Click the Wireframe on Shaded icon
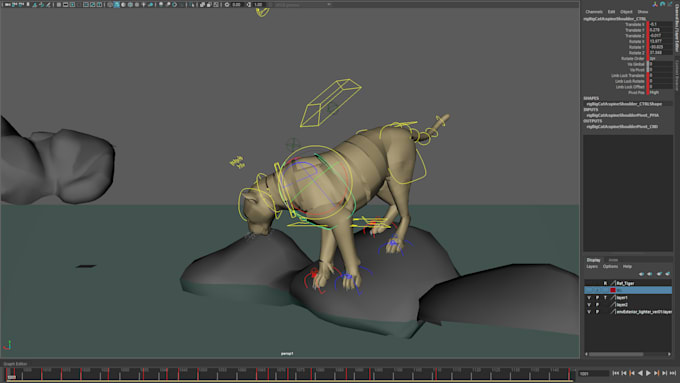Screen dimensions: 680x383 tap(130, 4)
